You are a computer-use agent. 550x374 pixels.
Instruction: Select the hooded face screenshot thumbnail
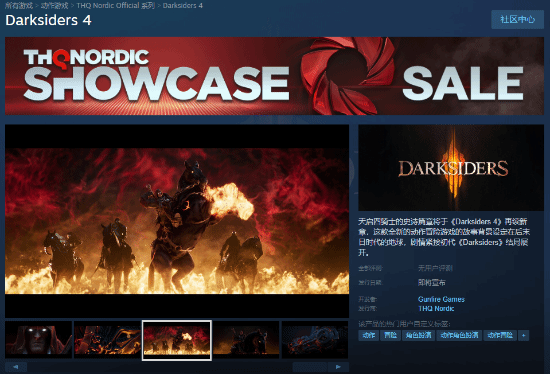(x=39, y=340)
